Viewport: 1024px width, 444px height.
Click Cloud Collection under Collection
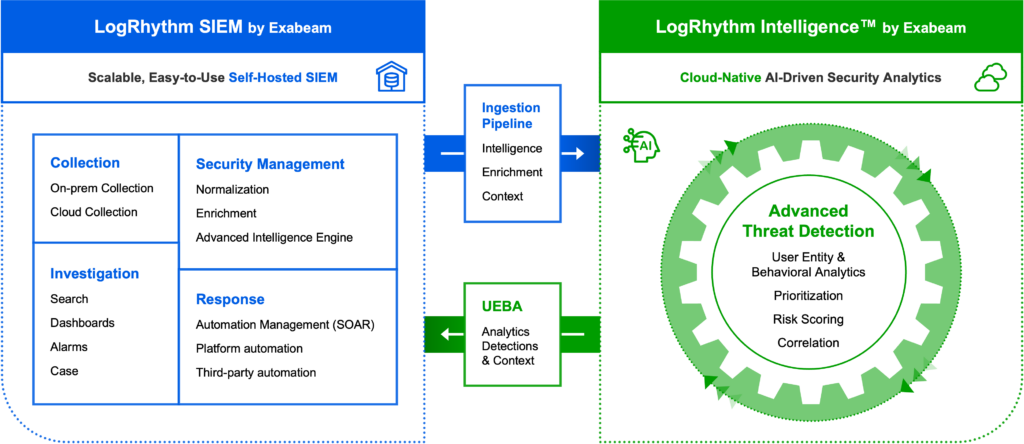tap(94, 212)
